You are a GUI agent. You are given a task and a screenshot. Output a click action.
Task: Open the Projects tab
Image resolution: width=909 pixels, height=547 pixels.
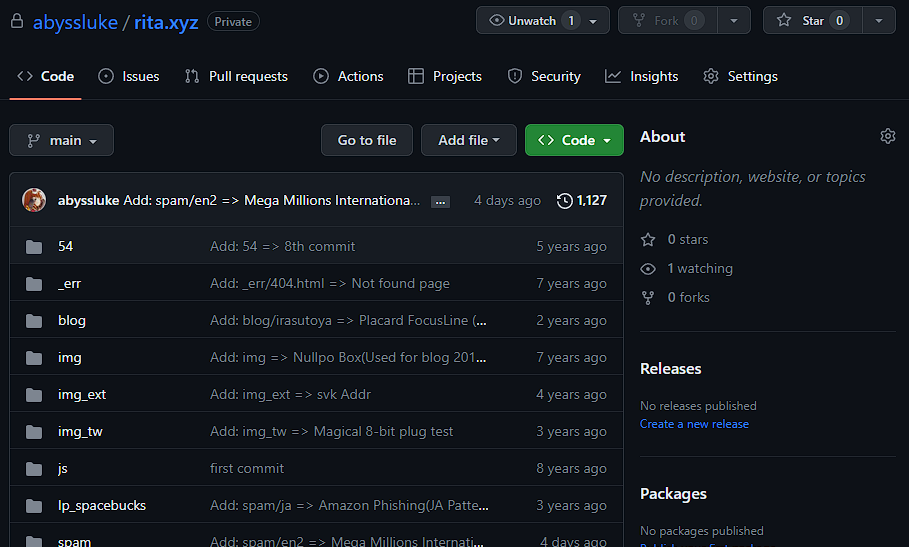[445, 76]
